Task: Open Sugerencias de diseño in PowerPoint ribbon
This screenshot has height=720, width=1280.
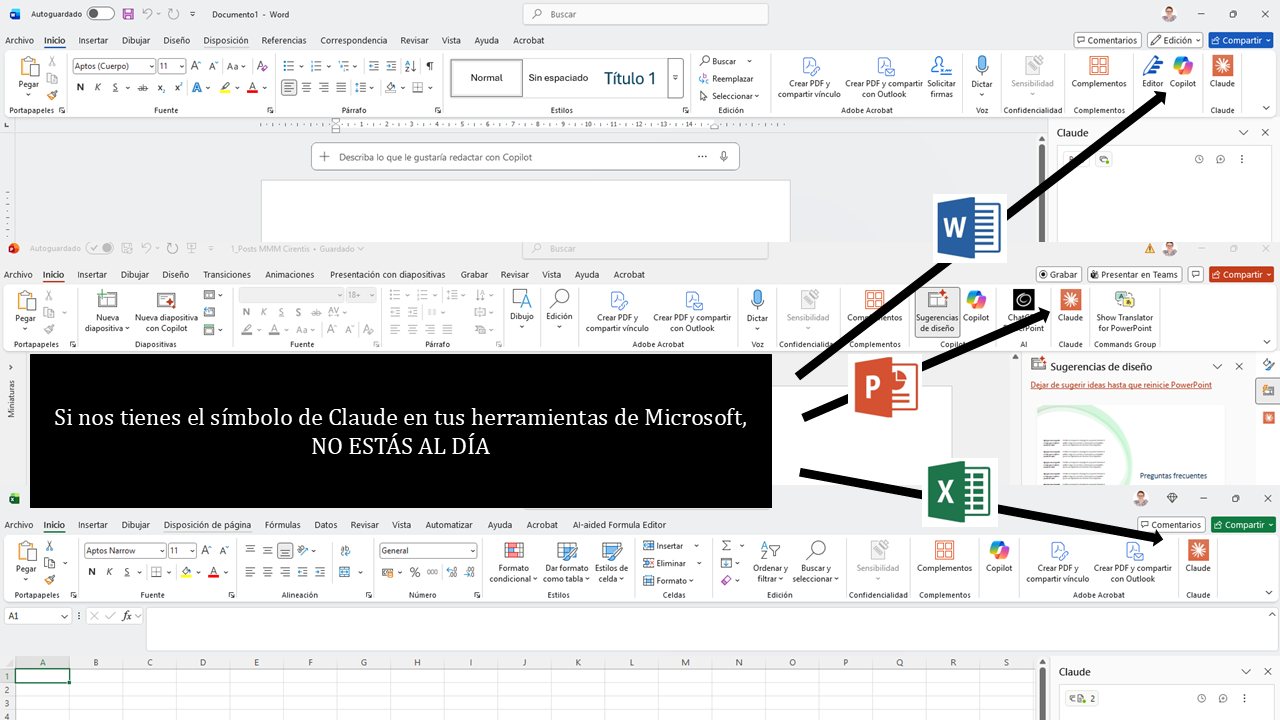Action: (936, 311)
